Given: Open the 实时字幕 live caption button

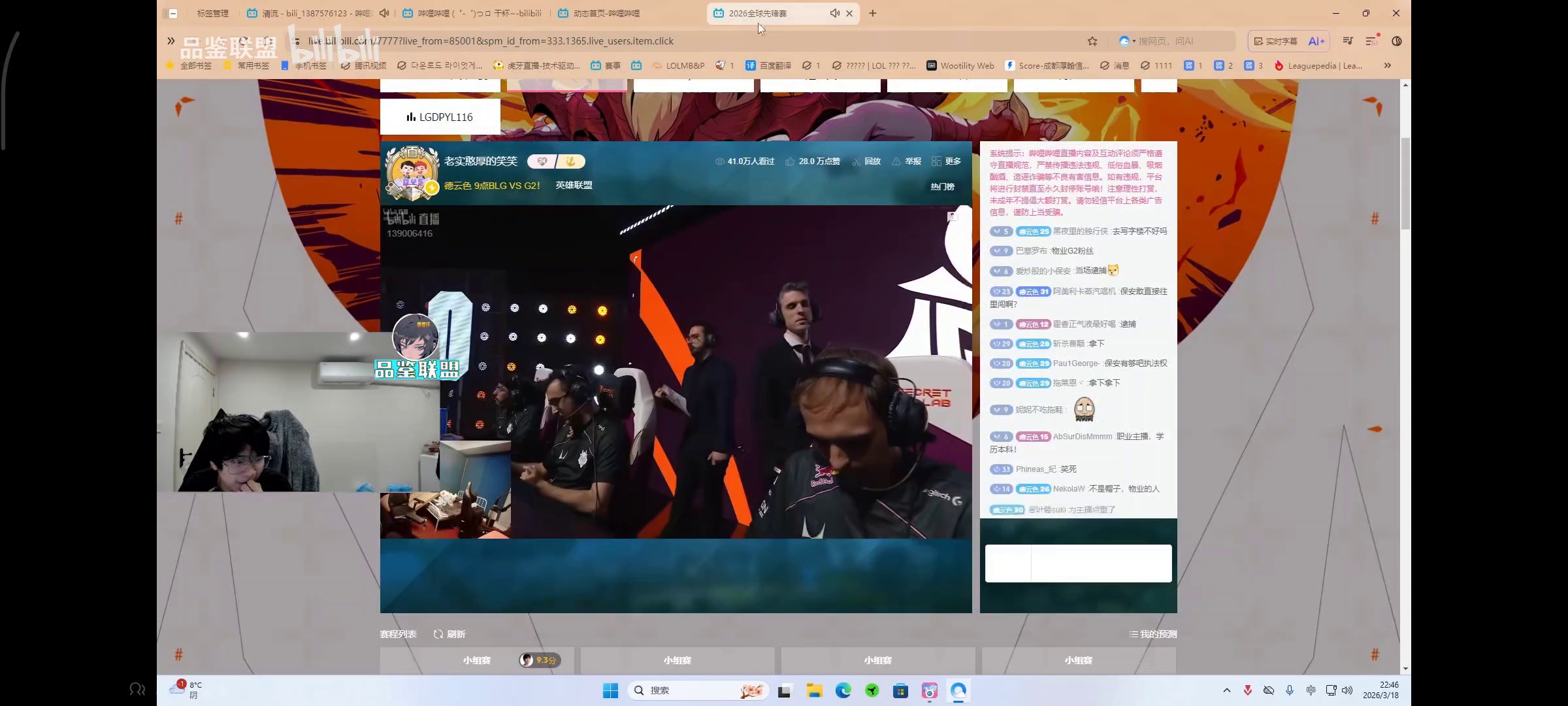Looking at the screenshot, I should 1275,41.
